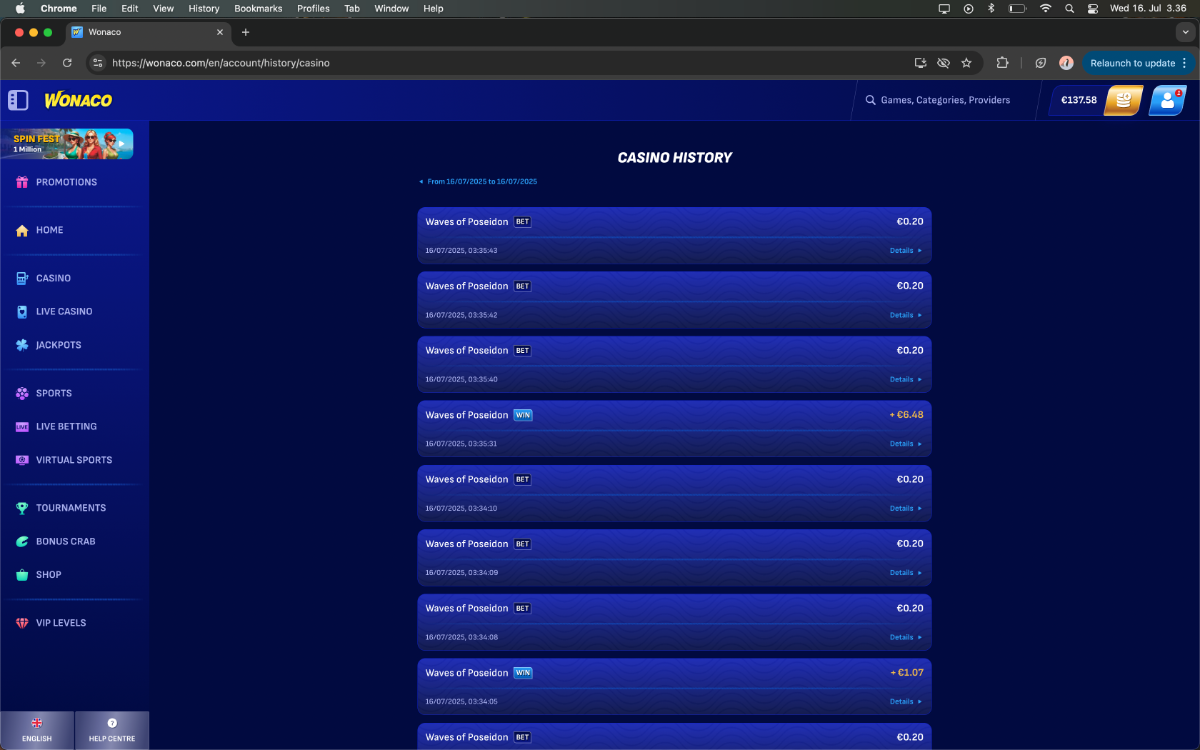Open the date range filter 16/07/2025
The image size is (1200, 750).
(478, 182)
